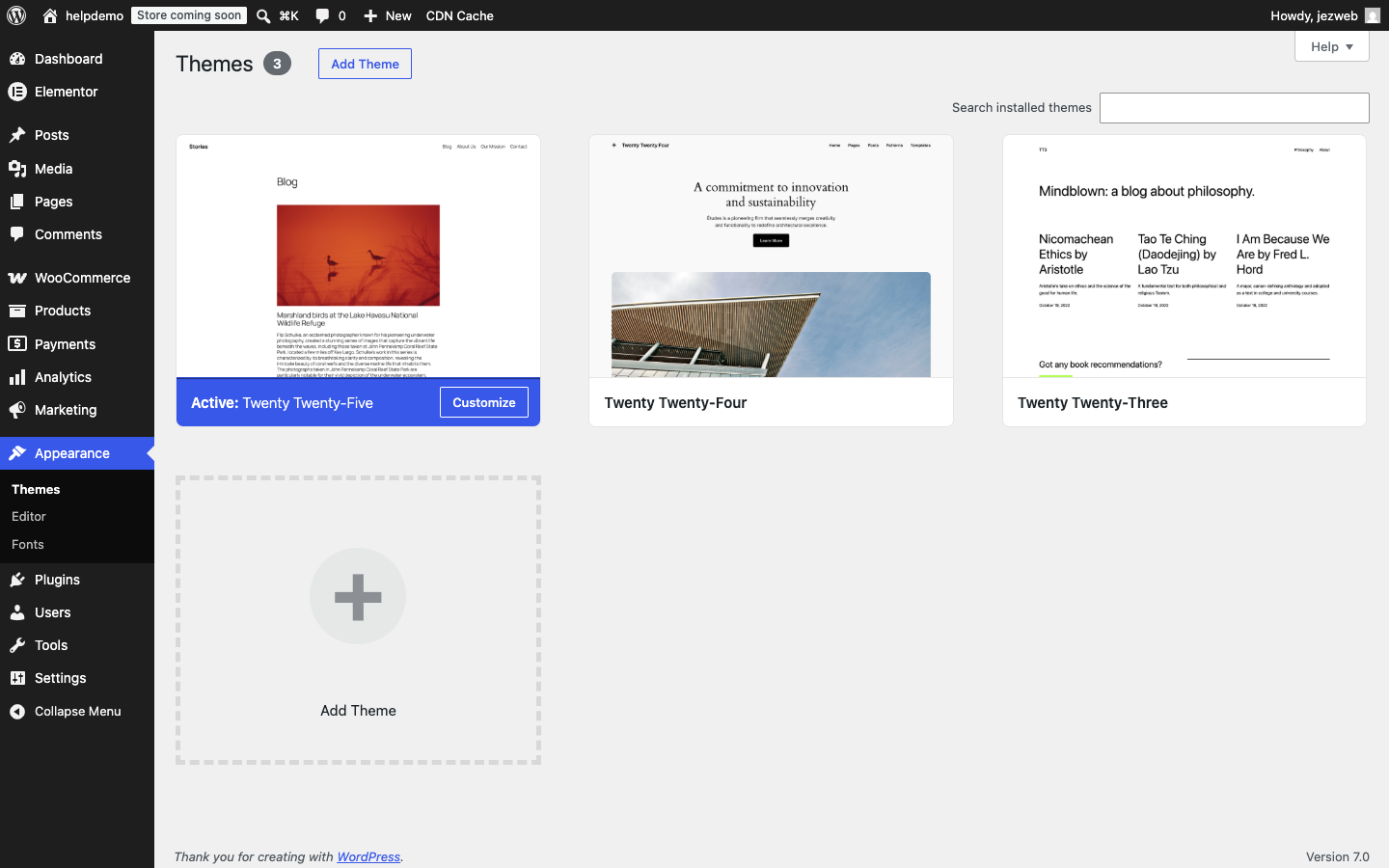Click the Add Theme label in dashed box
1389x868 pixels.
tap(358, 711)
